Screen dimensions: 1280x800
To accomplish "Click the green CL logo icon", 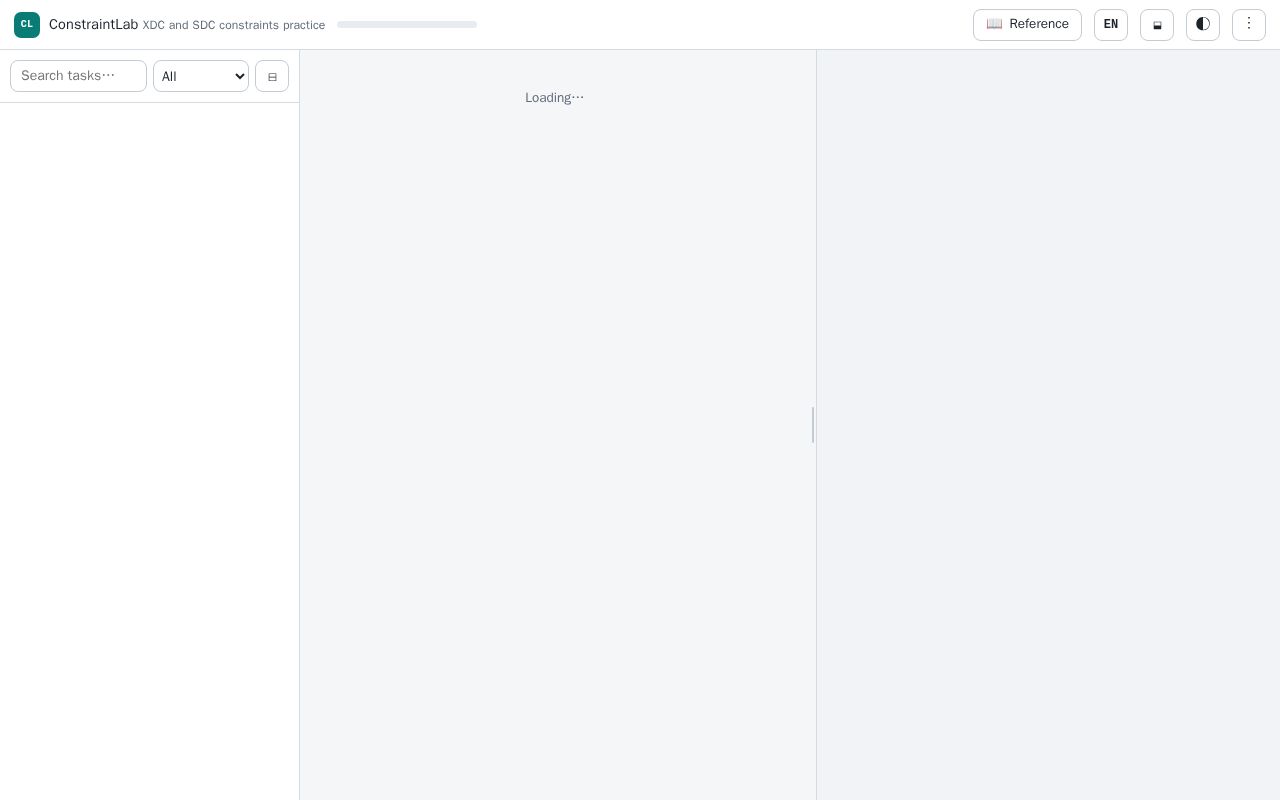I will tap(27, 25).
